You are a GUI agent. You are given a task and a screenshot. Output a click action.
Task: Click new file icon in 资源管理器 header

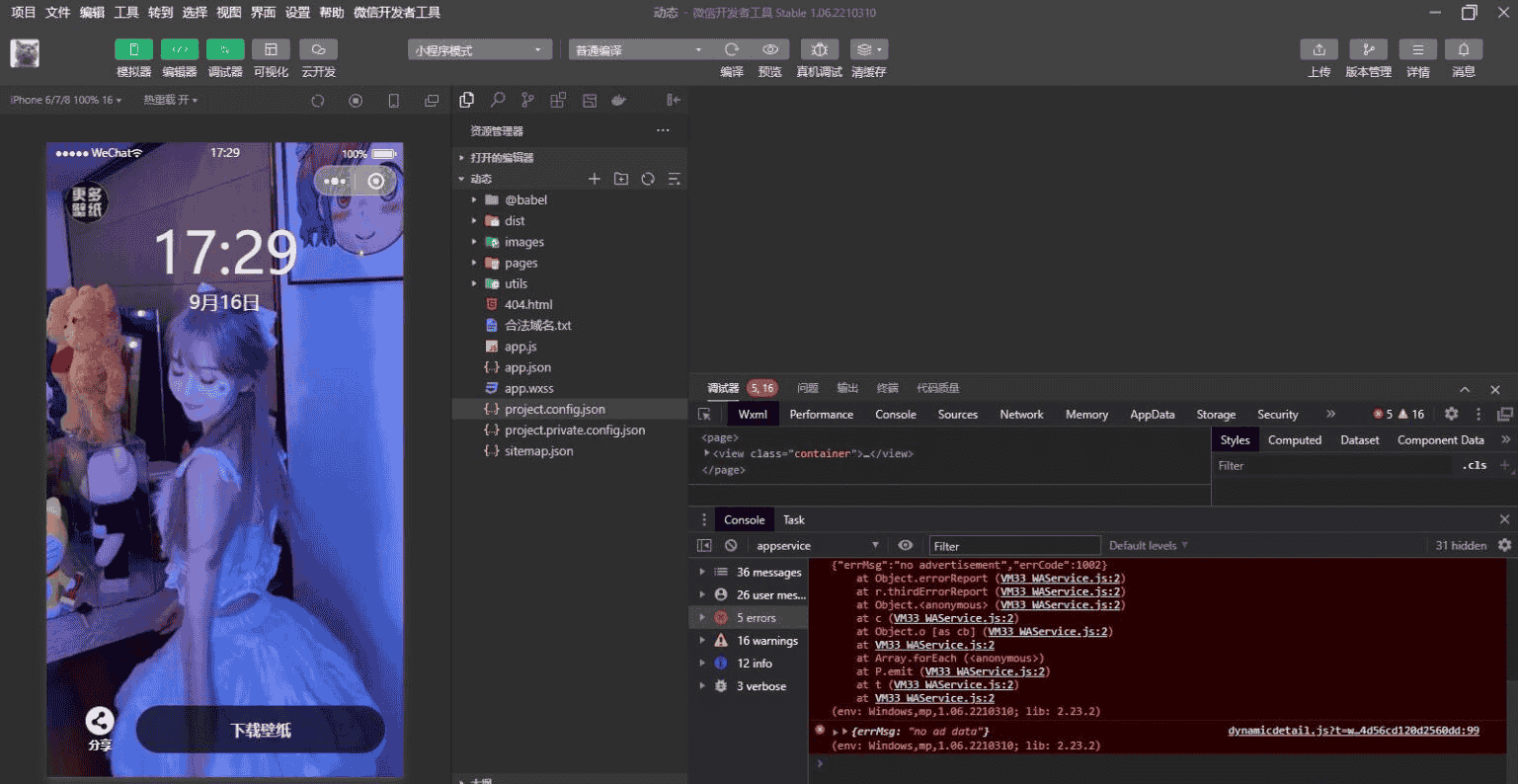595,179
